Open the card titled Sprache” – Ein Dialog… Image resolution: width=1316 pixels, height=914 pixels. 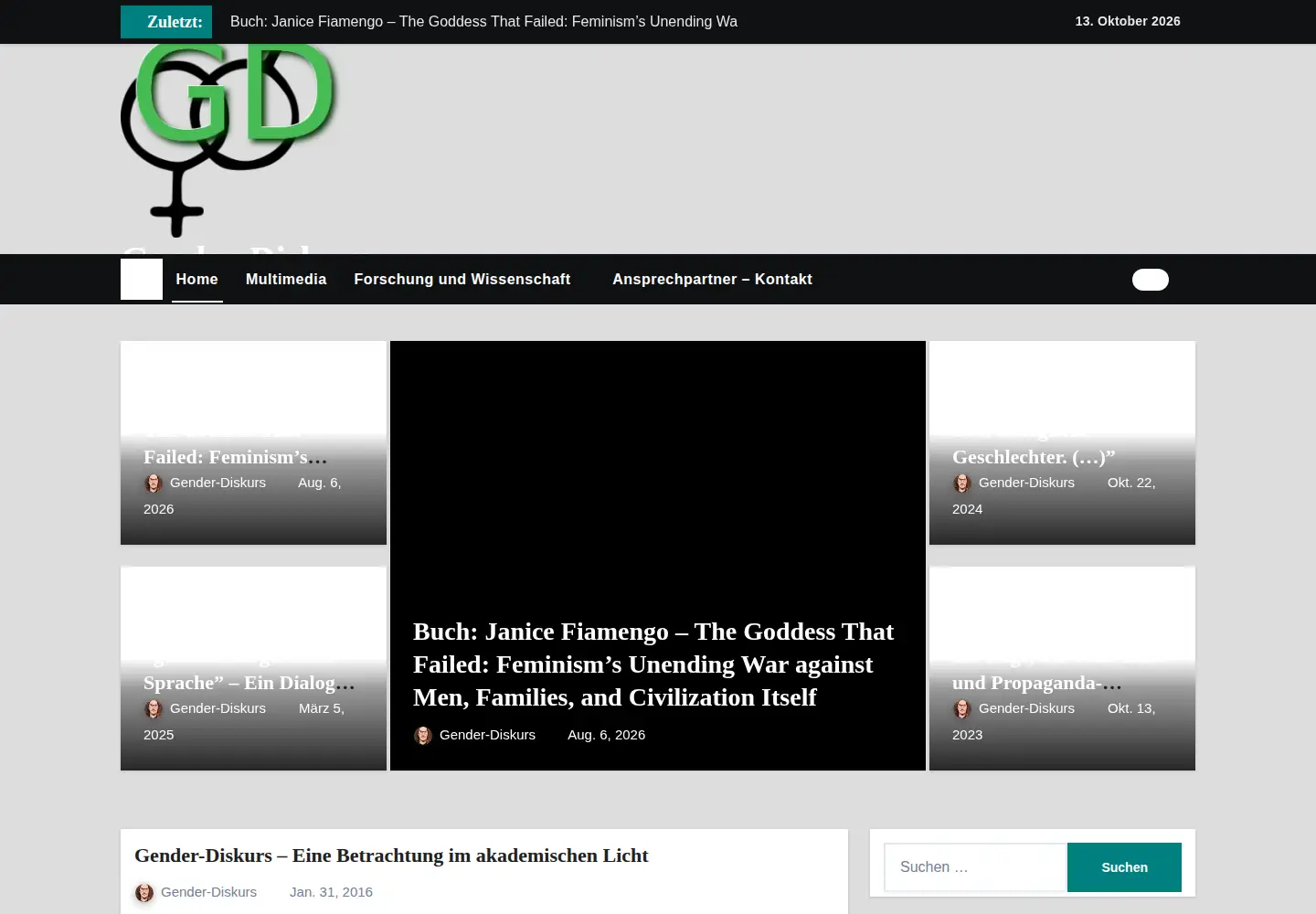[x=249, y=683]
